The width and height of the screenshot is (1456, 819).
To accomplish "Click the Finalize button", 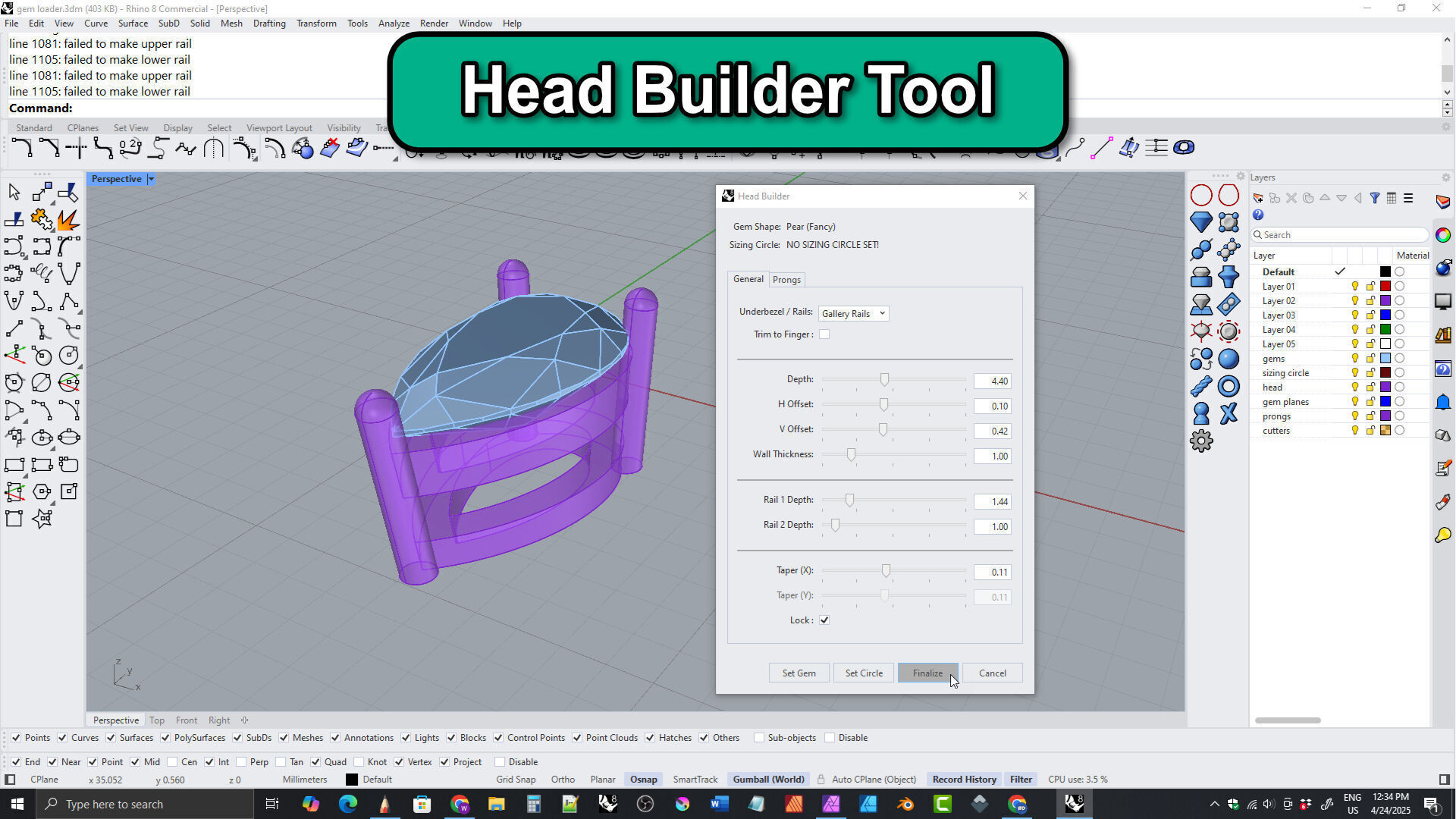I will (x=927, y=673).
